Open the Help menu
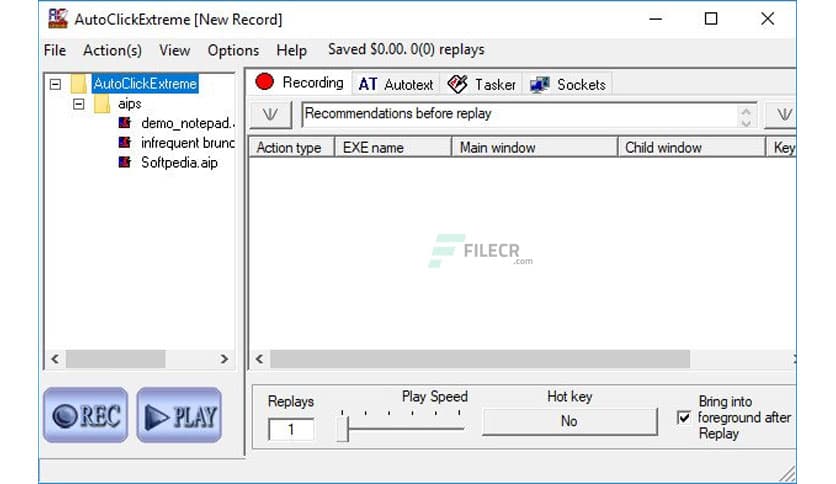Viewport: 836px width, 484px height. pos(291,50)
